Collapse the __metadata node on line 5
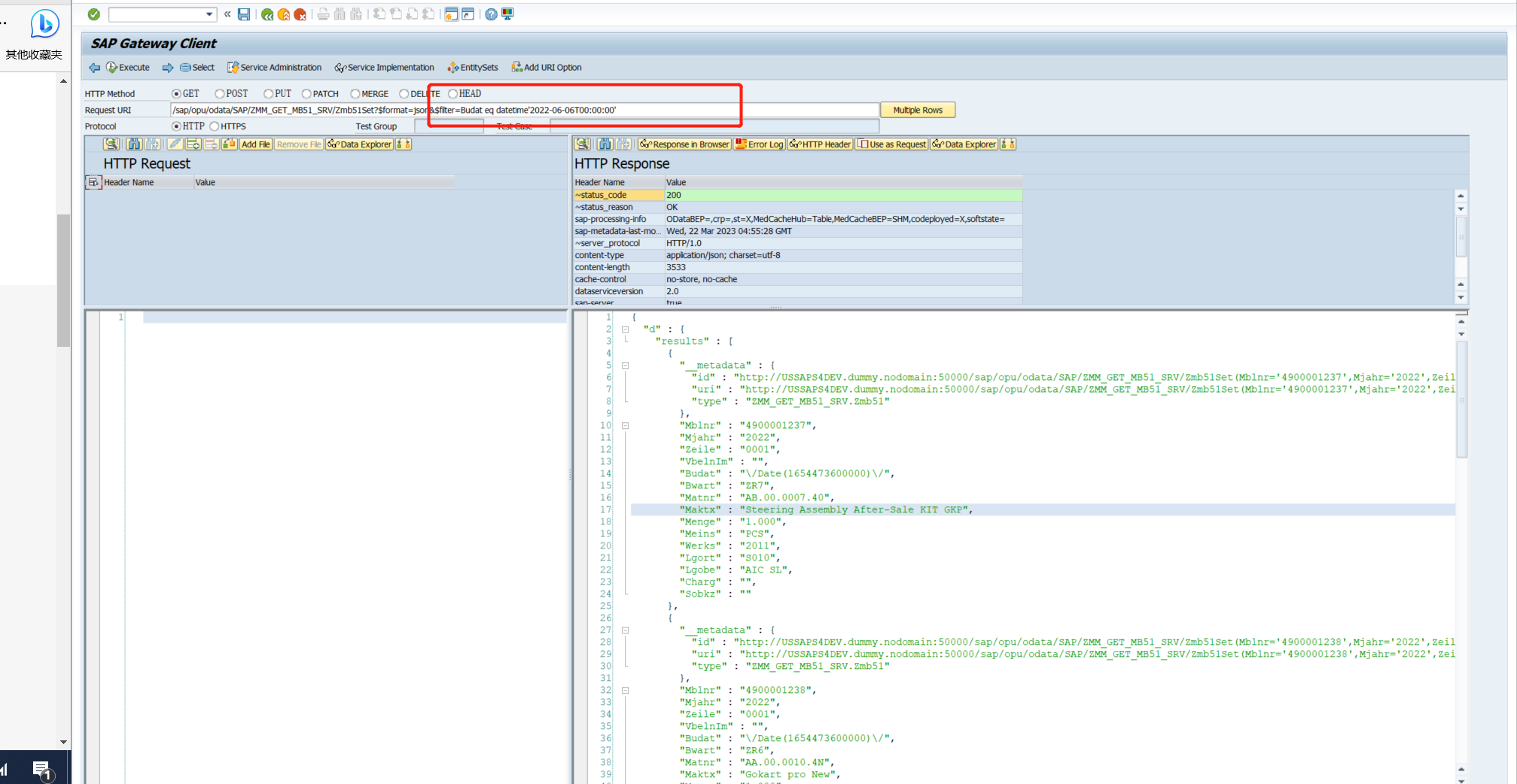Screen dimensions: 1517x784 (625, 366)
